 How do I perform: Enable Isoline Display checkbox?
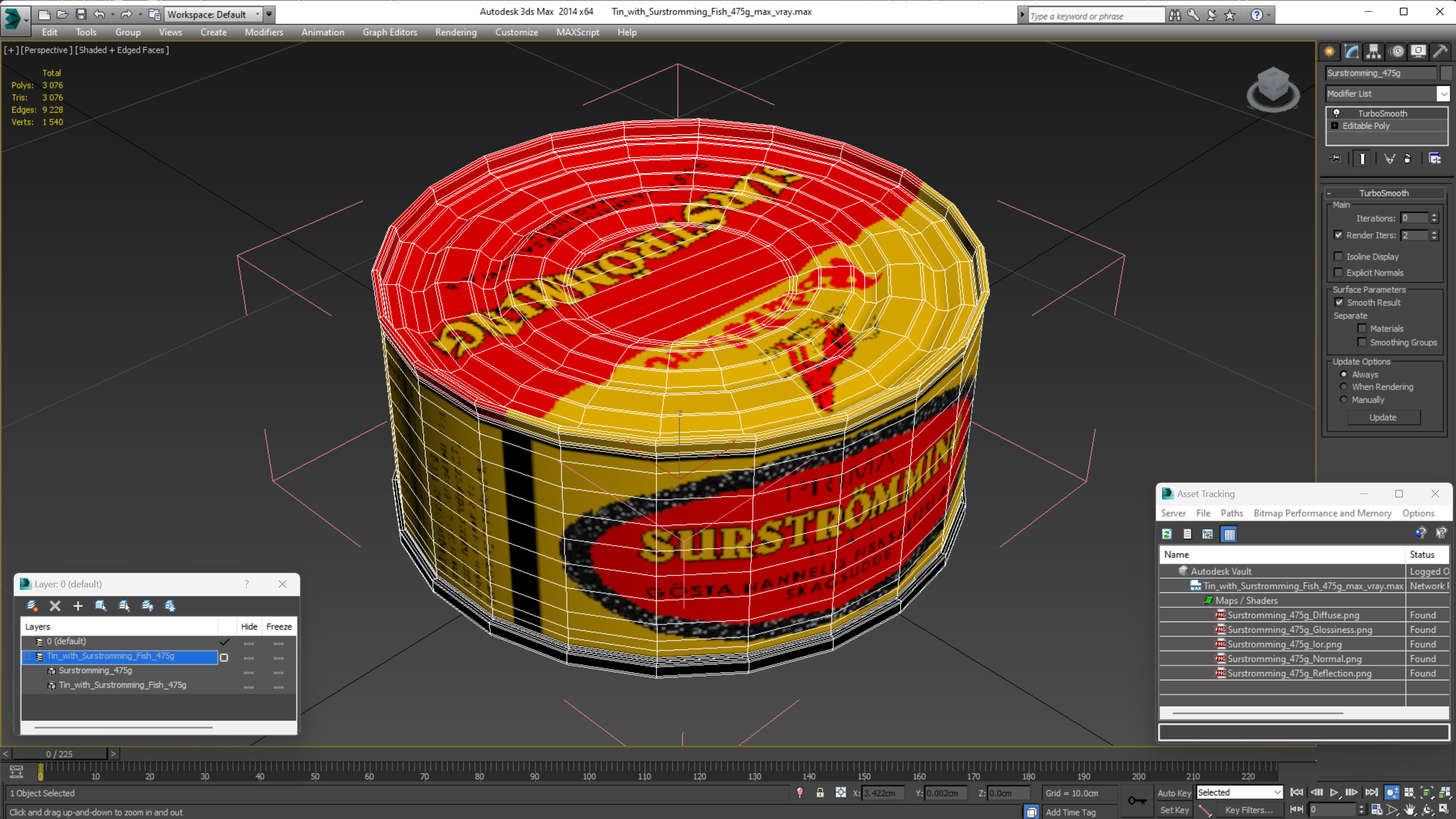[1339, 256]
